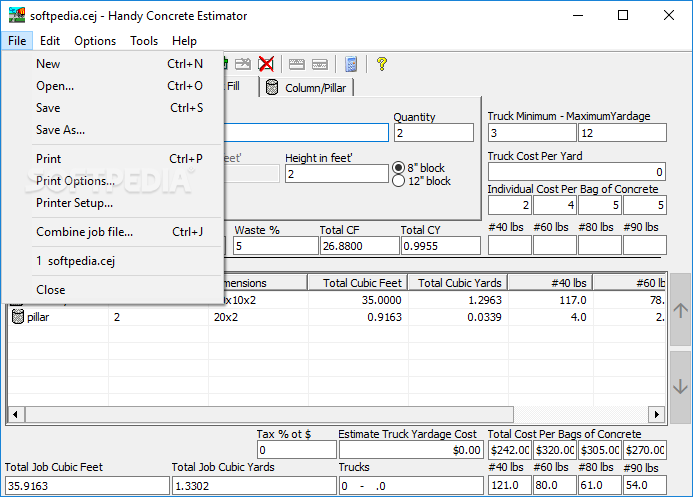This screenshot has height=497, width=693.
Task: Open the Tools menu
Action: pos(144,41)
